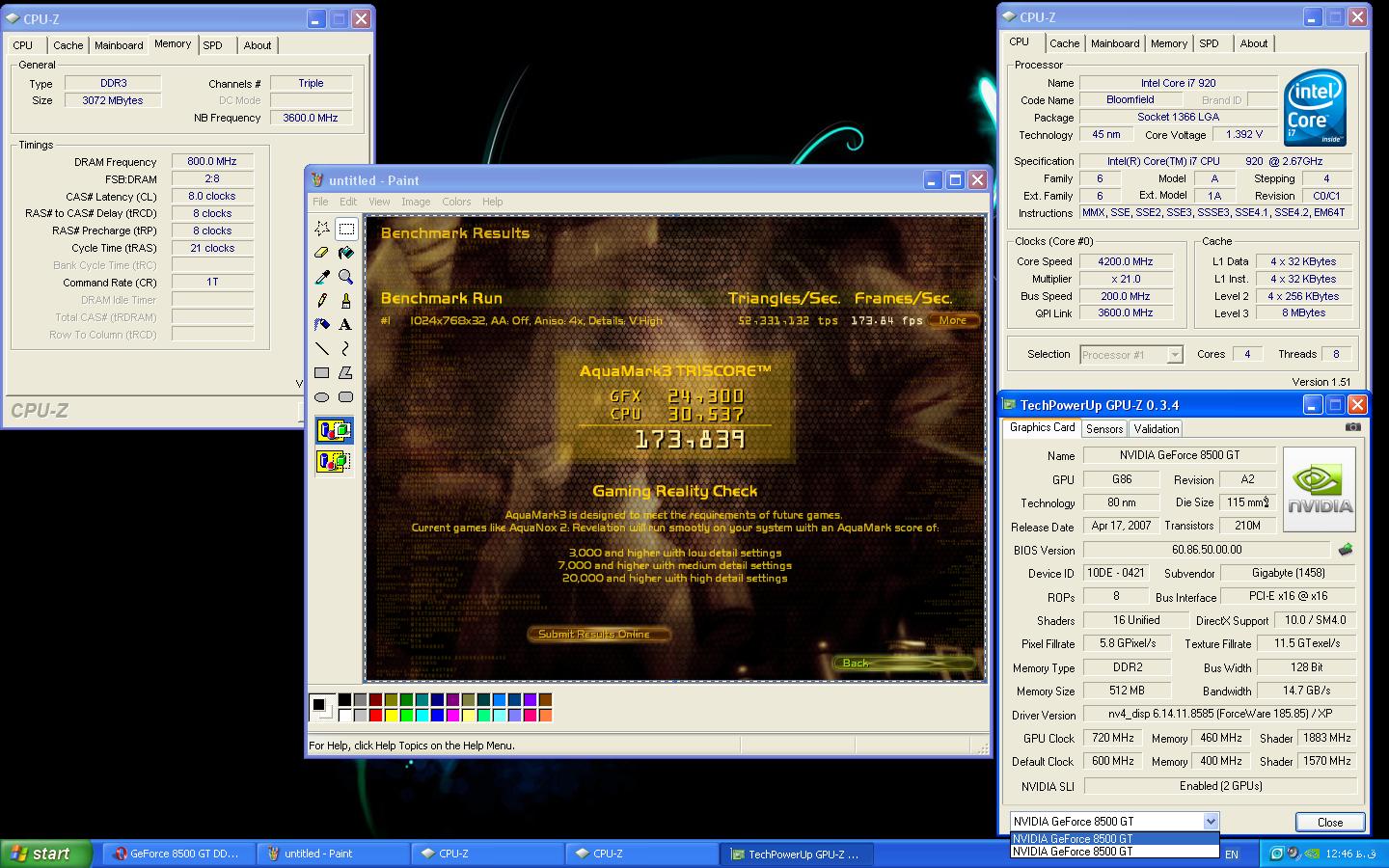Open the GPU selection dropdown arrow in GPU-Z
The width and height of the screenshot is (1389, 868).
coord(1211,822)
